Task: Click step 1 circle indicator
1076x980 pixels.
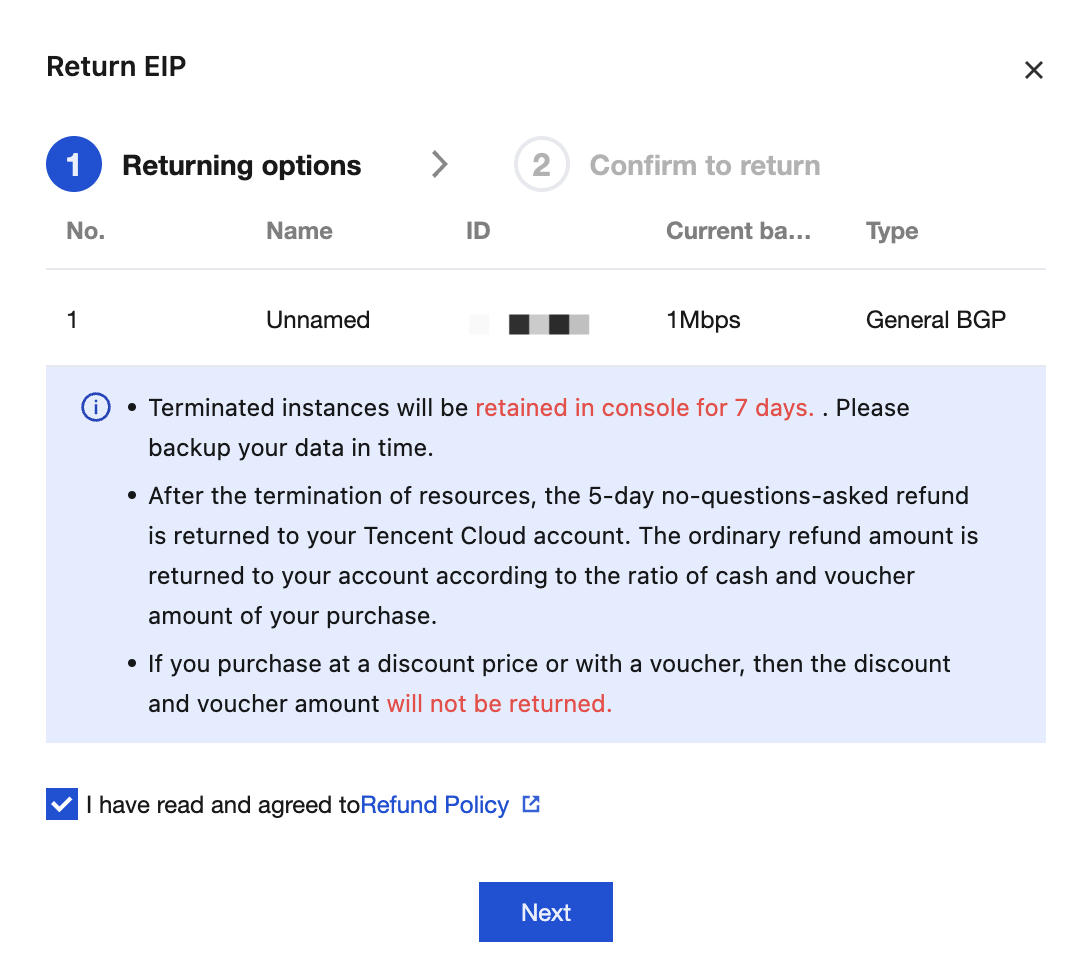Action: [74, 165]
